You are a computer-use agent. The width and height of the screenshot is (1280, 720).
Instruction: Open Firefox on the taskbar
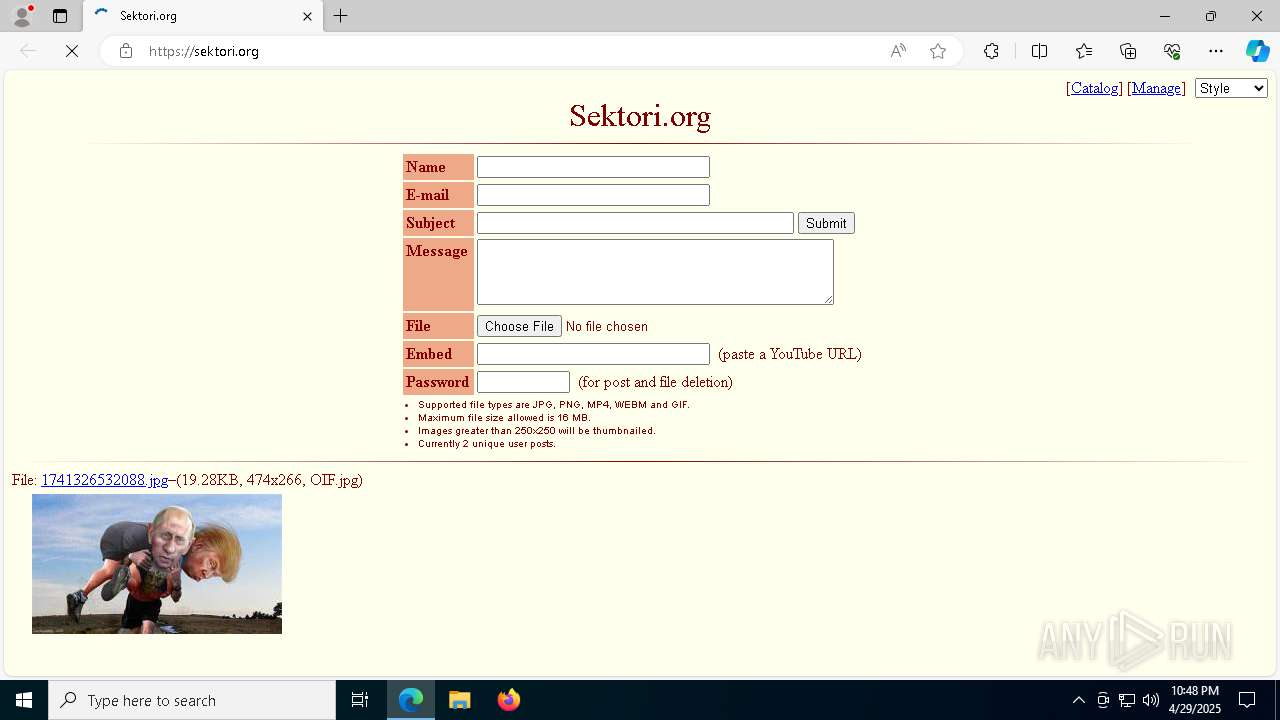click(x=508, y=700)
